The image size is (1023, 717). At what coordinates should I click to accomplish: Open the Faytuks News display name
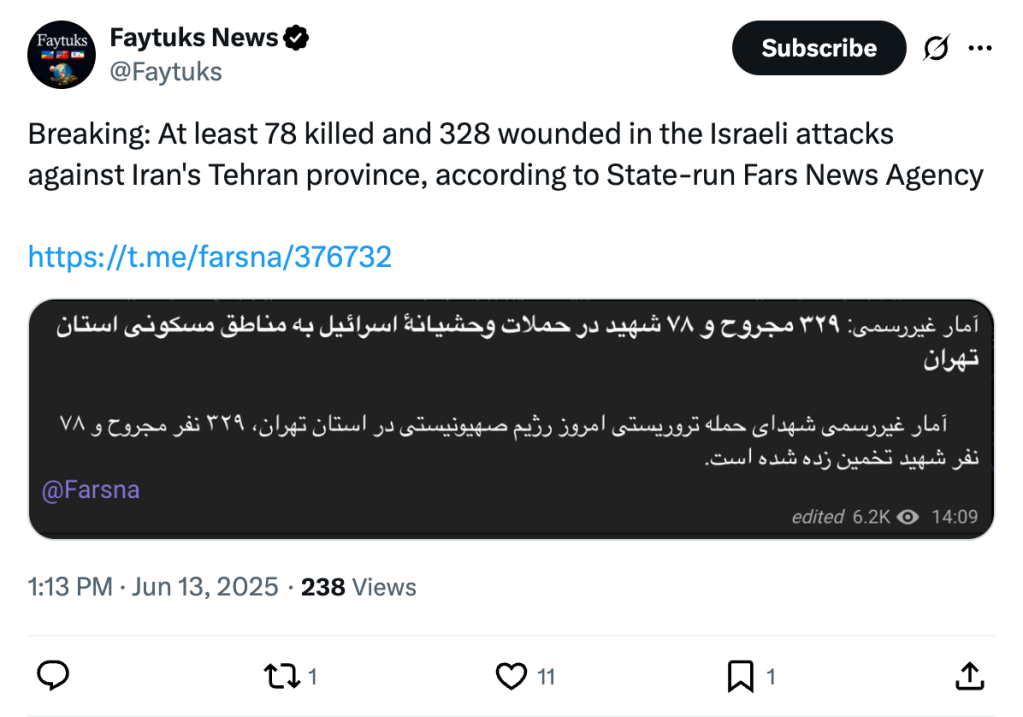click(x=194, y=38)
